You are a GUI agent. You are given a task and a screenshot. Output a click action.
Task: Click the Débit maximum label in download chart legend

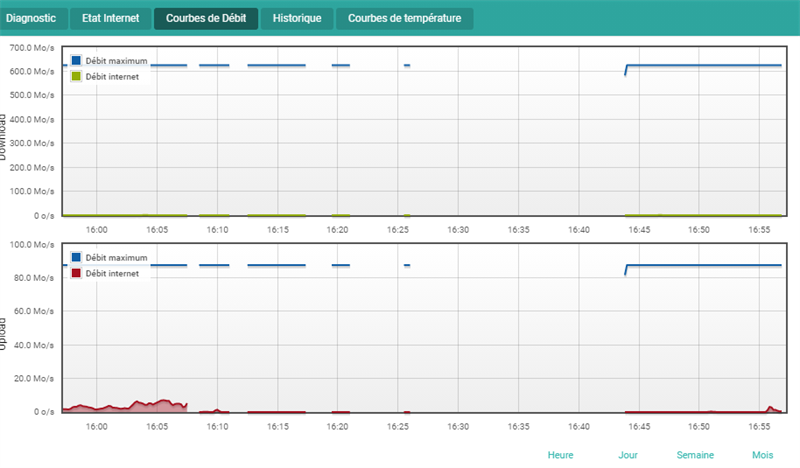point(116,61)
